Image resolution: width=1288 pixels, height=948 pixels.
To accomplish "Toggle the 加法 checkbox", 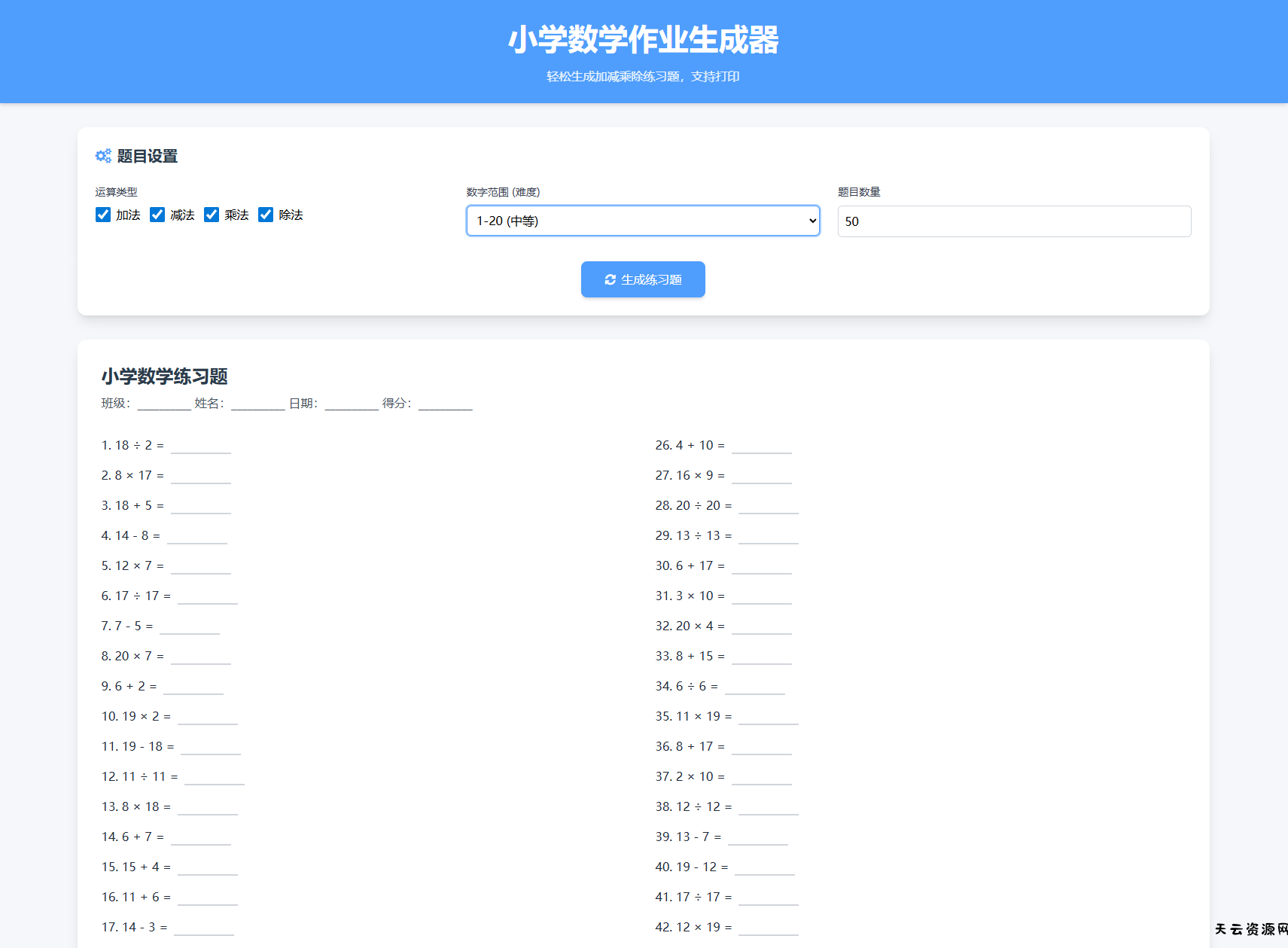I will [103, 215].
